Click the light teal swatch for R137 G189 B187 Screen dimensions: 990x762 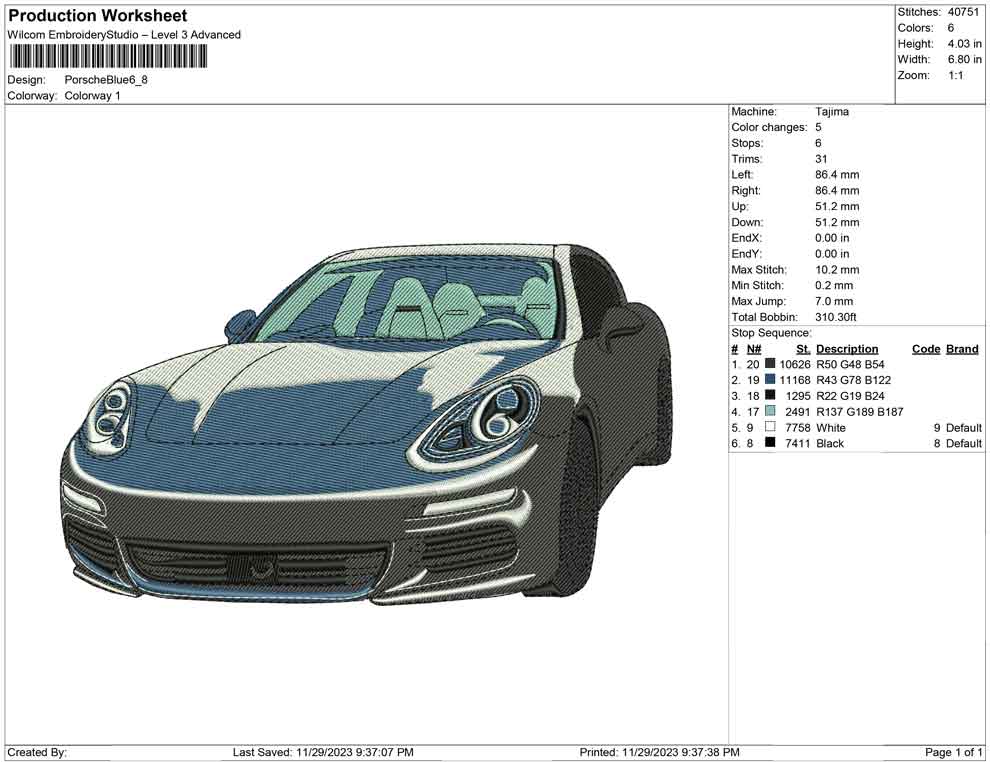pos(768,412)
